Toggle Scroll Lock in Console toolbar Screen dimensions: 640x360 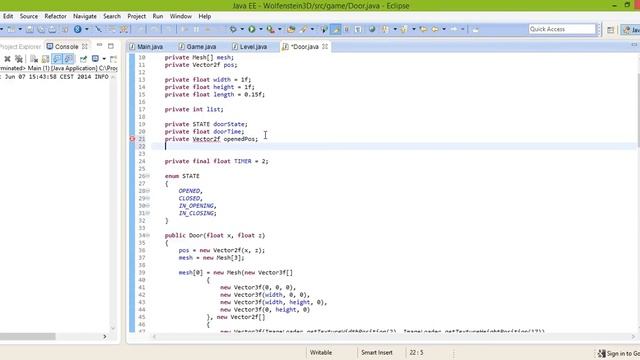click(x=45, y=59)
